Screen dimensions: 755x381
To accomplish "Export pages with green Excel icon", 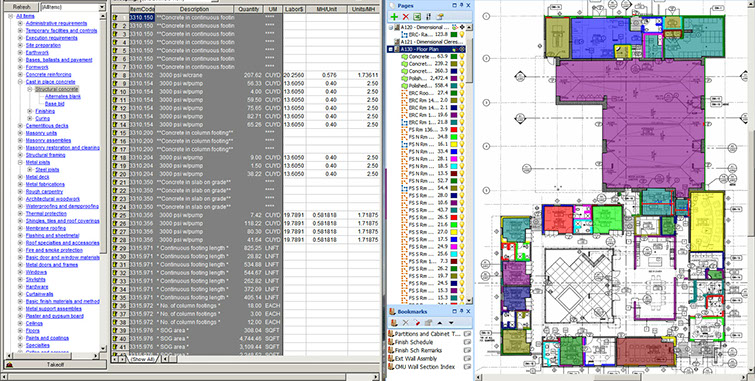I will (417, 16).
